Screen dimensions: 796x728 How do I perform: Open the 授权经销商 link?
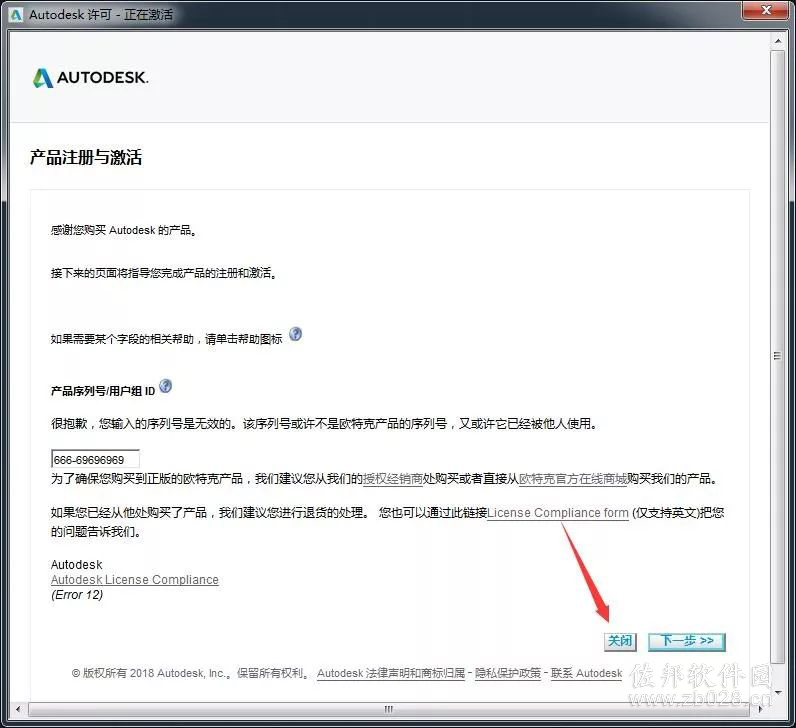point(393,479)
